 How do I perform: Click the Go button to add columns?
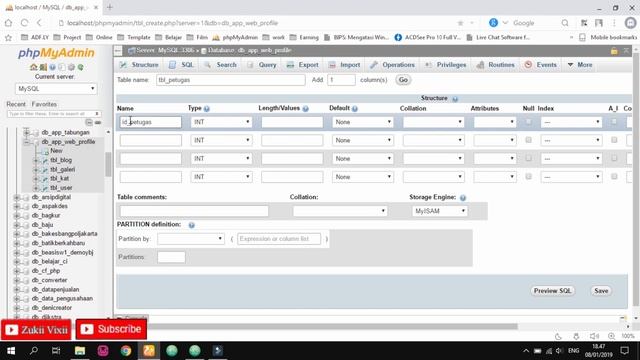(x=403, y=80)
